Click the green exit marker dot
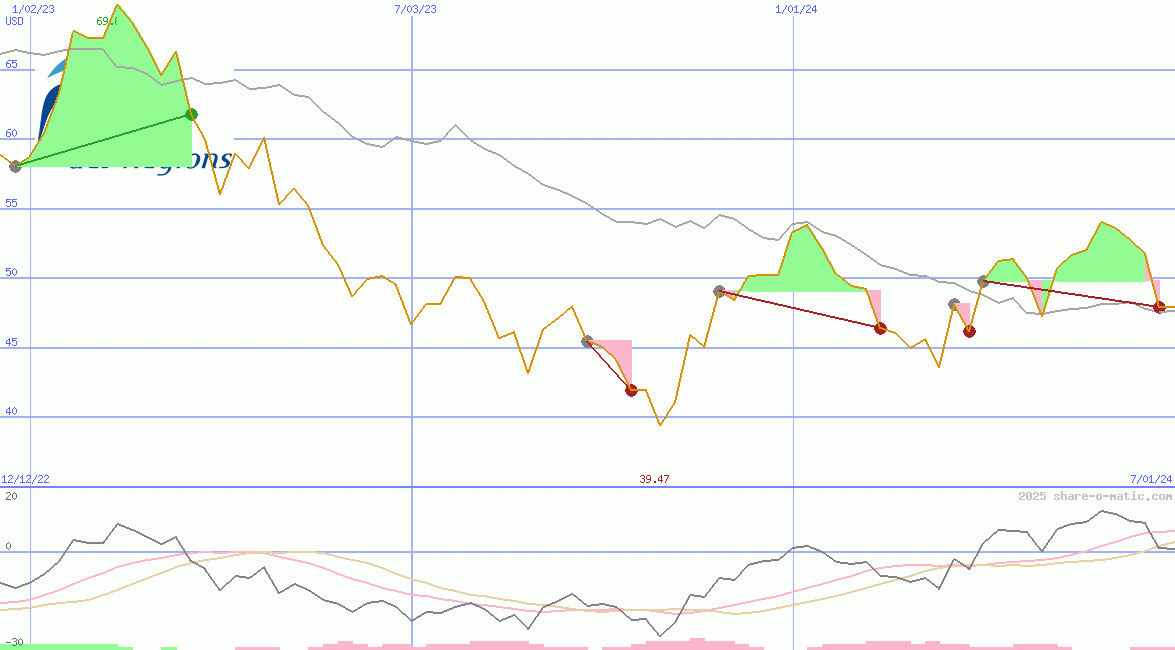Image resolution: width=1175 pixels, height=650 pixels. (x=191, y=114)
